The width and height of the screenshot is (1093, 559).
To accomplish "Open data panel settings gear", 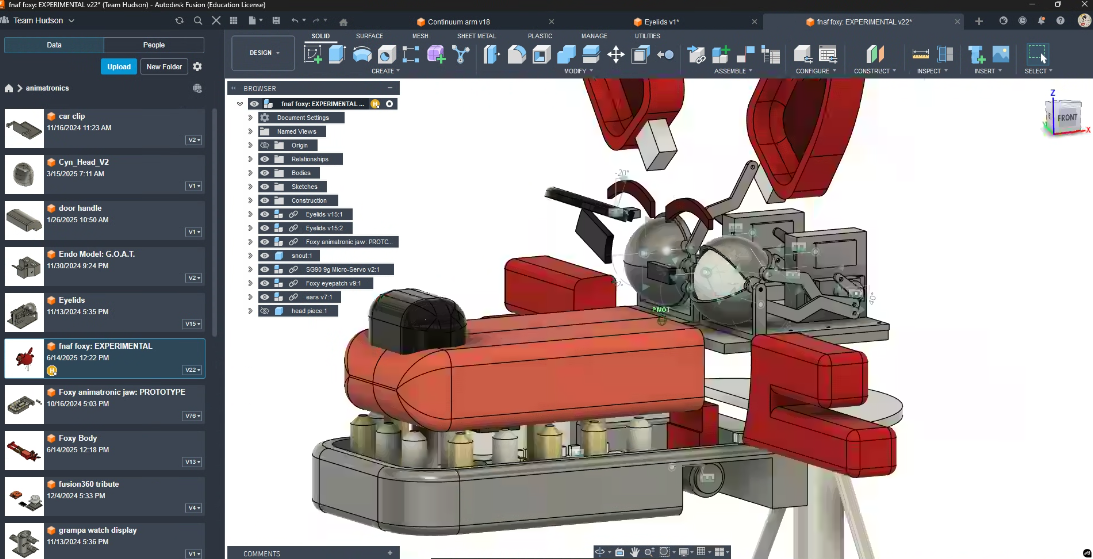I will tap(197, 67).
